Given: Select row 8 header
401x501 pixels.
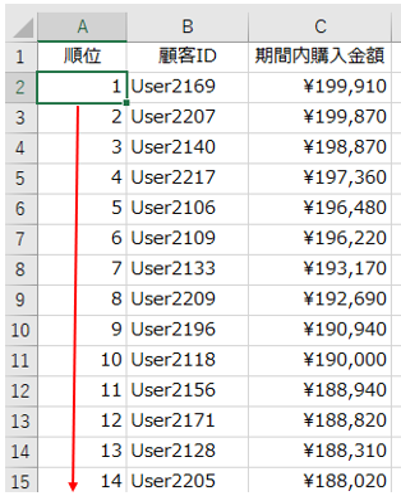Looking at the screenshot, I should 21,269.
